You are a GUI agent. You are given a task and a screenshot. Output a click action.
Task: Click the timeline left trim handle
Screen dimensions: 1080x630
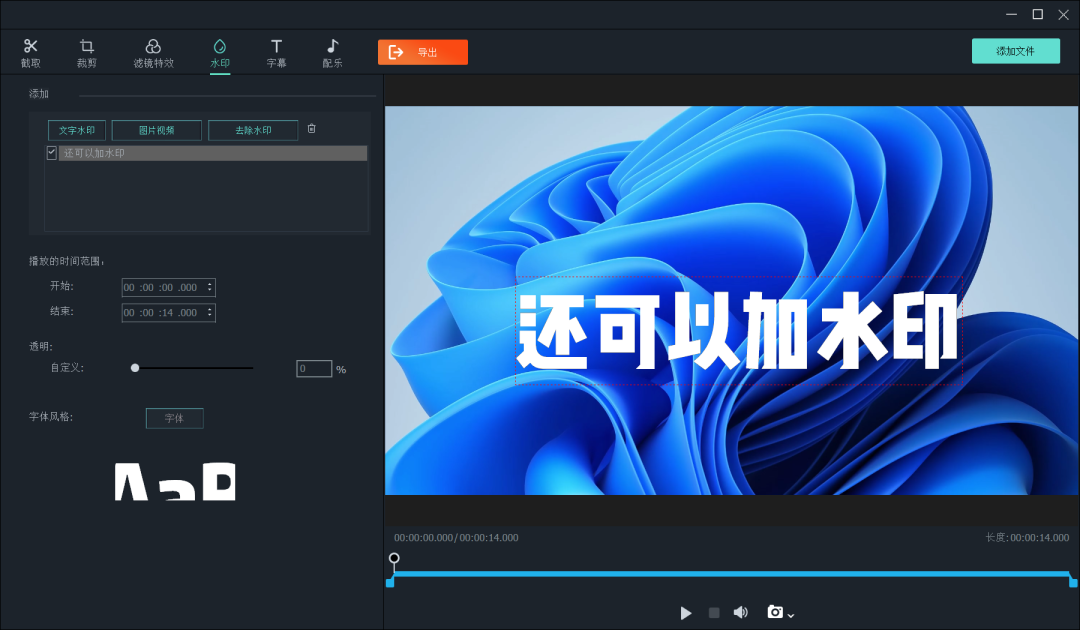coord(390,582)
